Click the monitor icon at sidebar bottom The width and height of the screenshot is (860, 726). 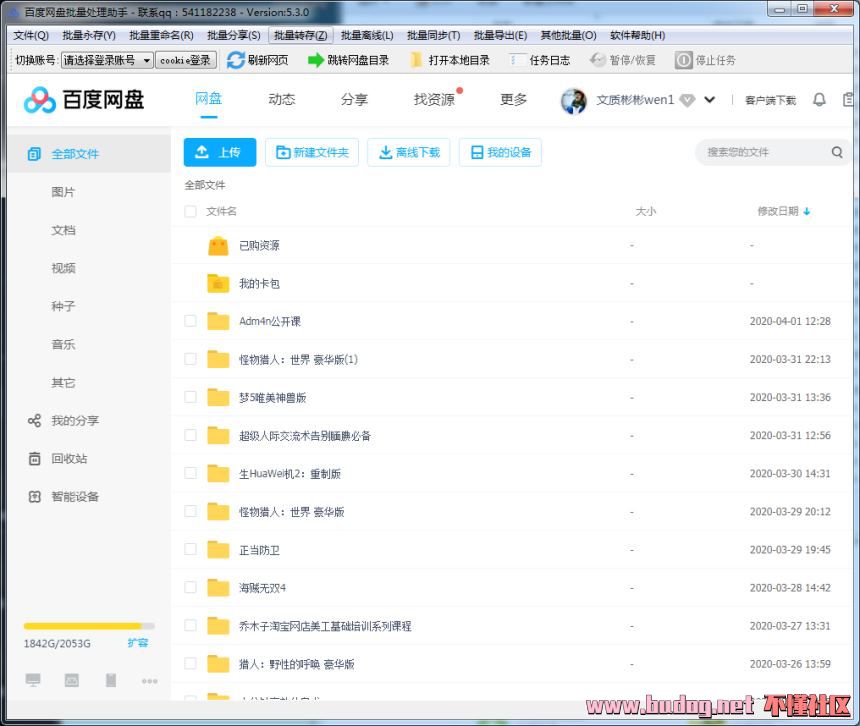tap(33, 680)
